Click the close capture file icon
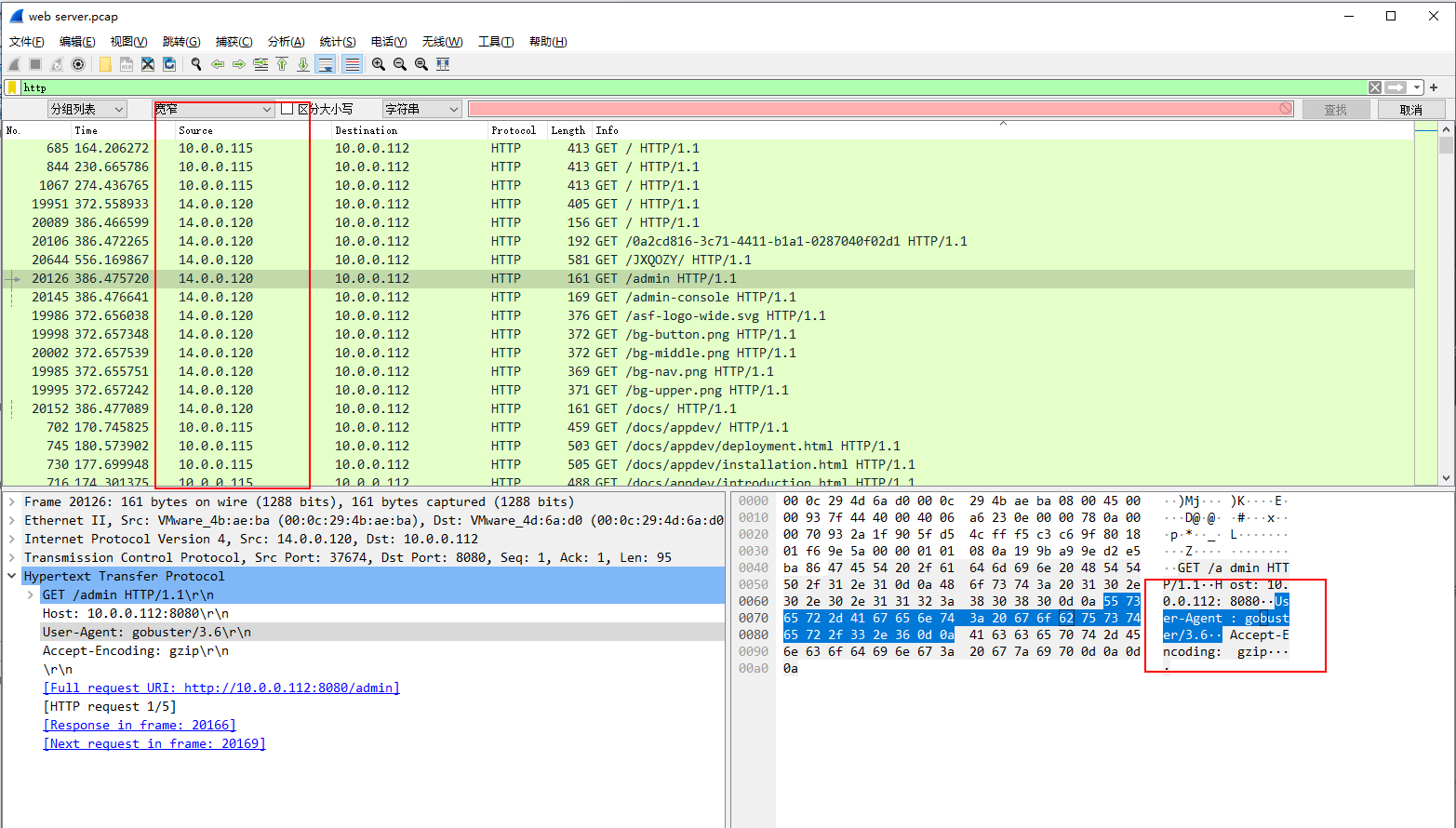This screenshot has width=1456, height=828. click(x=148, y=64)
